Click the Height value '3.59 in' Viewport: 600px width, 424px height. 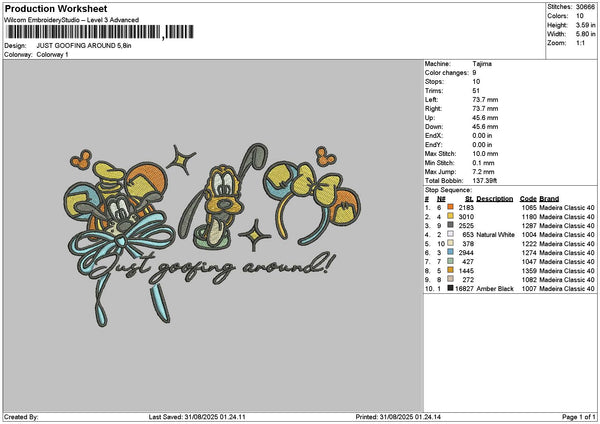point(585,25)
